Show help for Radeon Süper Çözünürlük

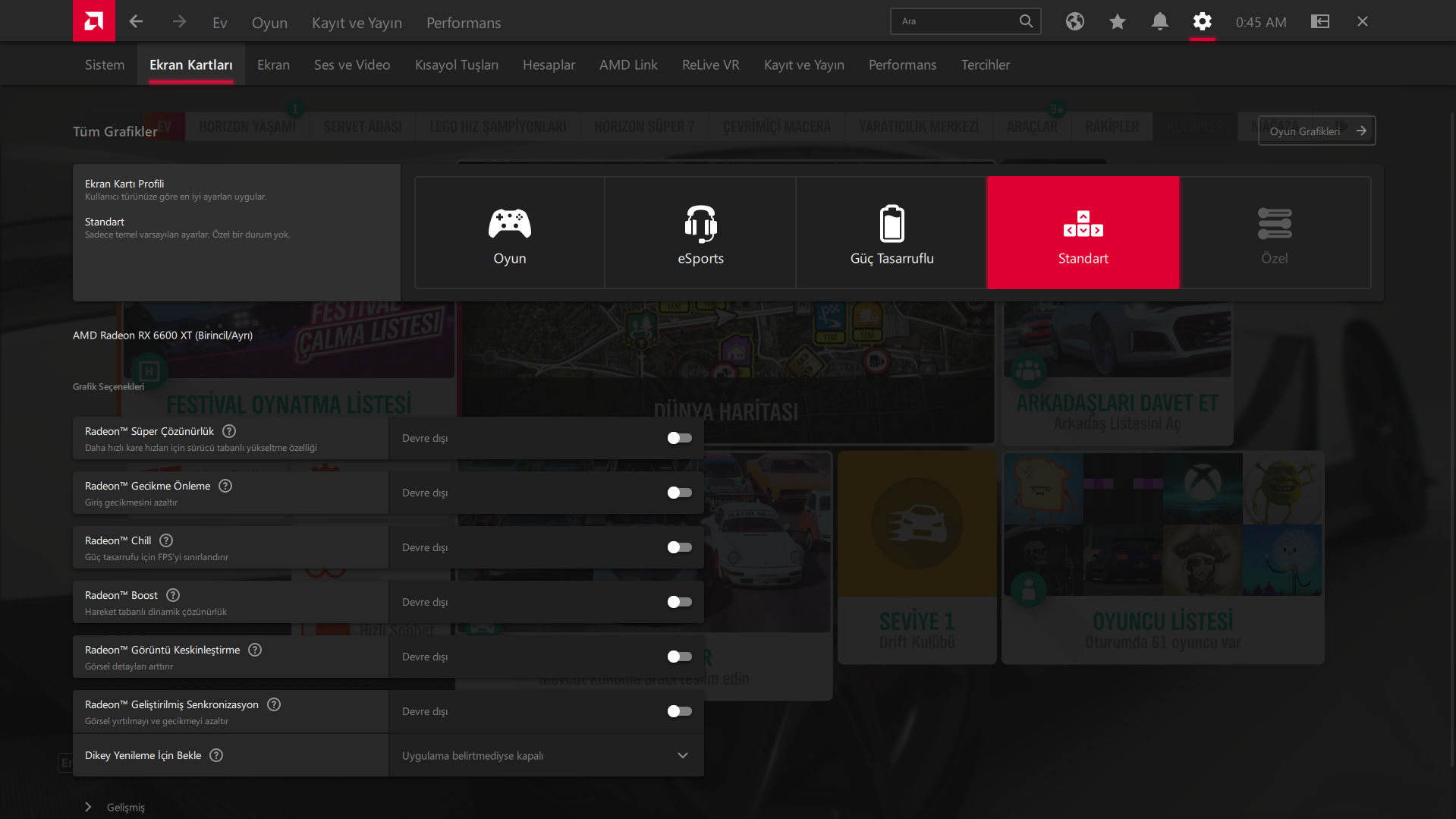pos(229,431)
